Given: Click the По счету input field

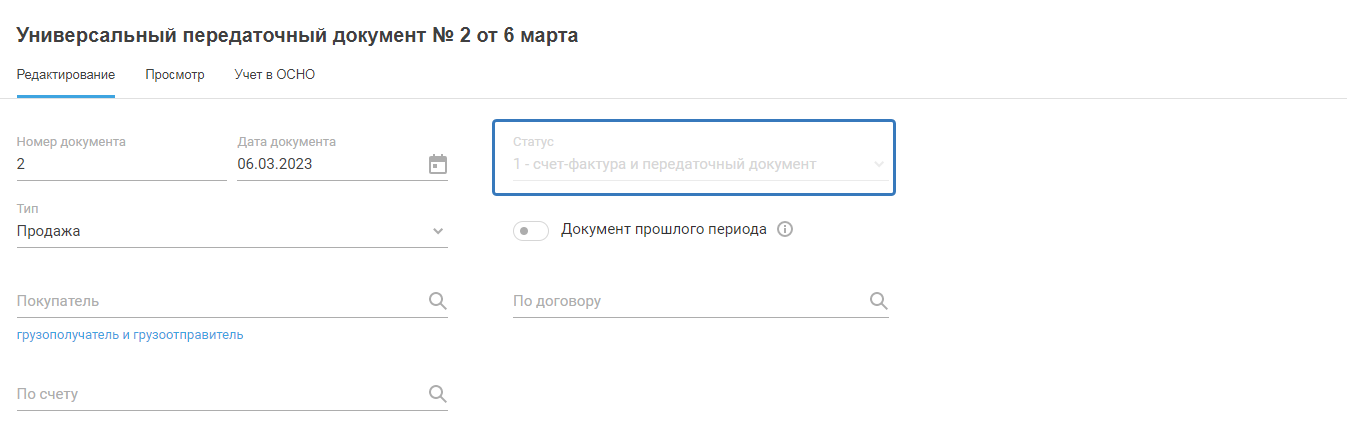Looking at the screenshot, I should (x=215, y=394).
